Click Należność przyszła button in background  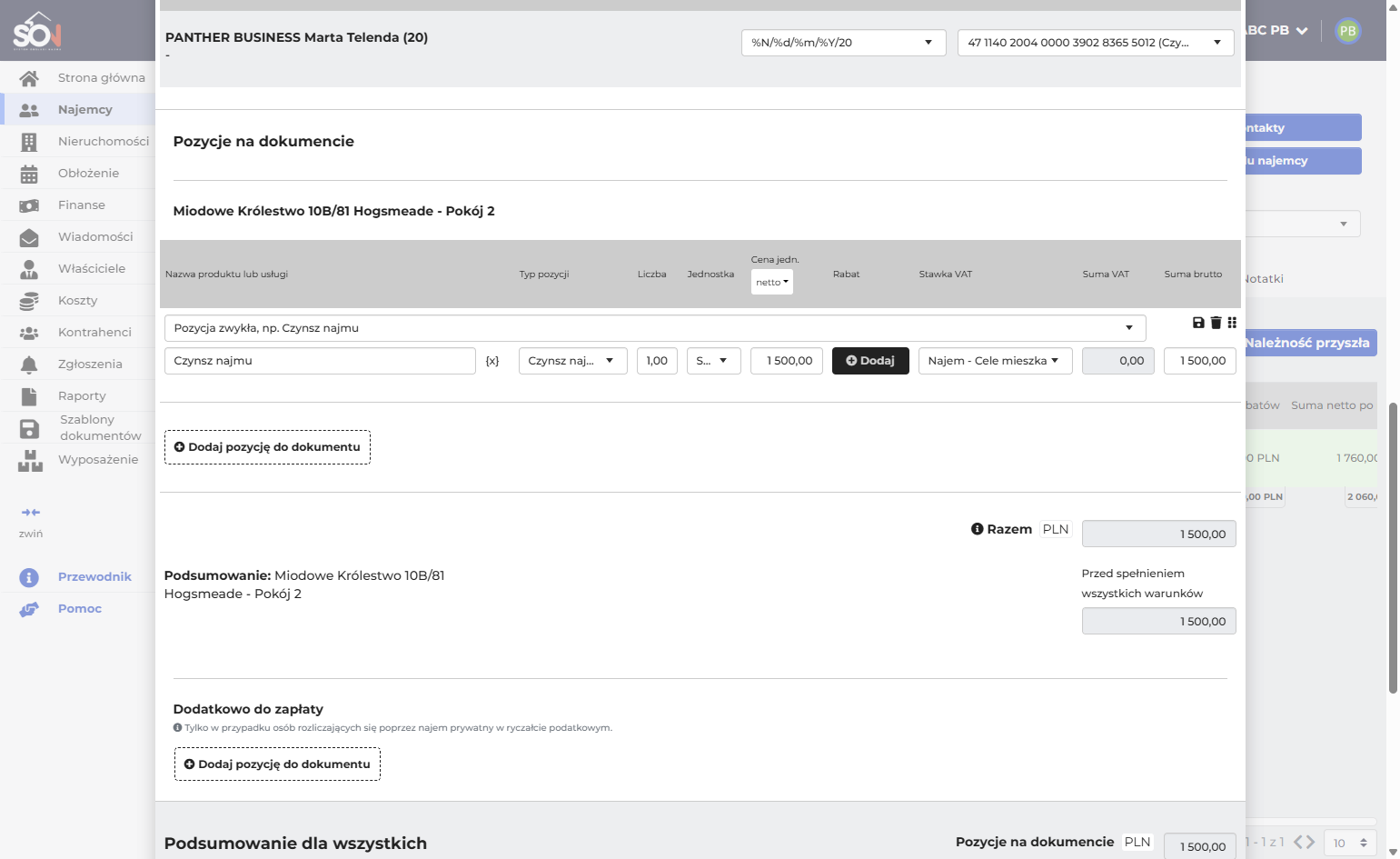click(x=1311, y=343)
